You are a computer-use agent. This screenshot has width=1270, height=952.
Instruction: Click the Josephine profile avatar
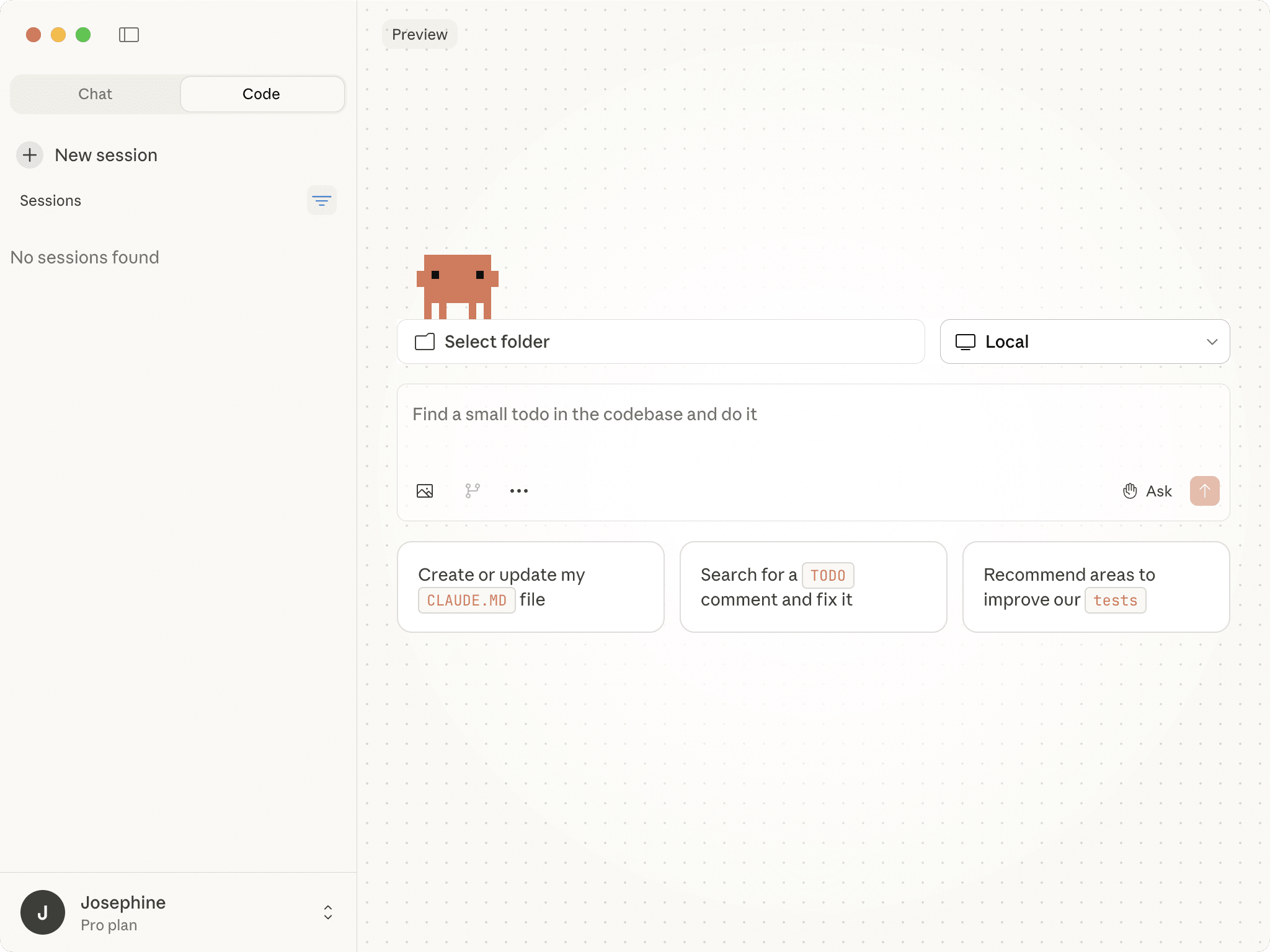[x=43, y=912]
